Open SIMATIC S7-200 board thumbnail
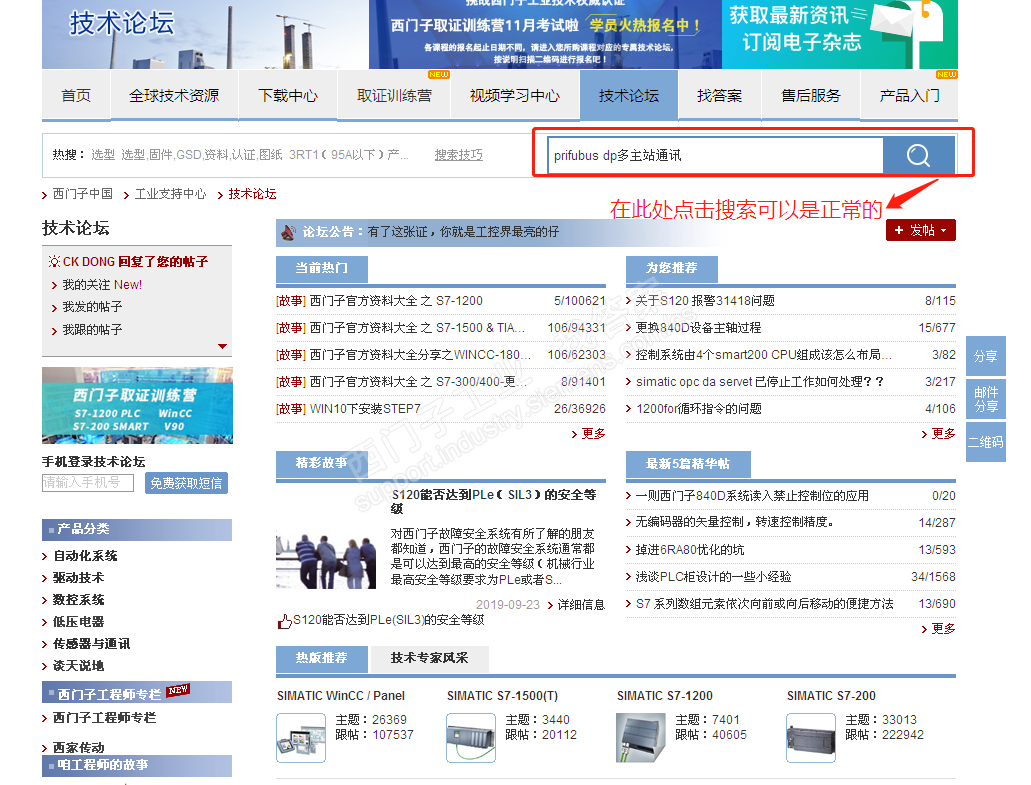Screen dimensions: 1031x785 click(x=811, y=738)
